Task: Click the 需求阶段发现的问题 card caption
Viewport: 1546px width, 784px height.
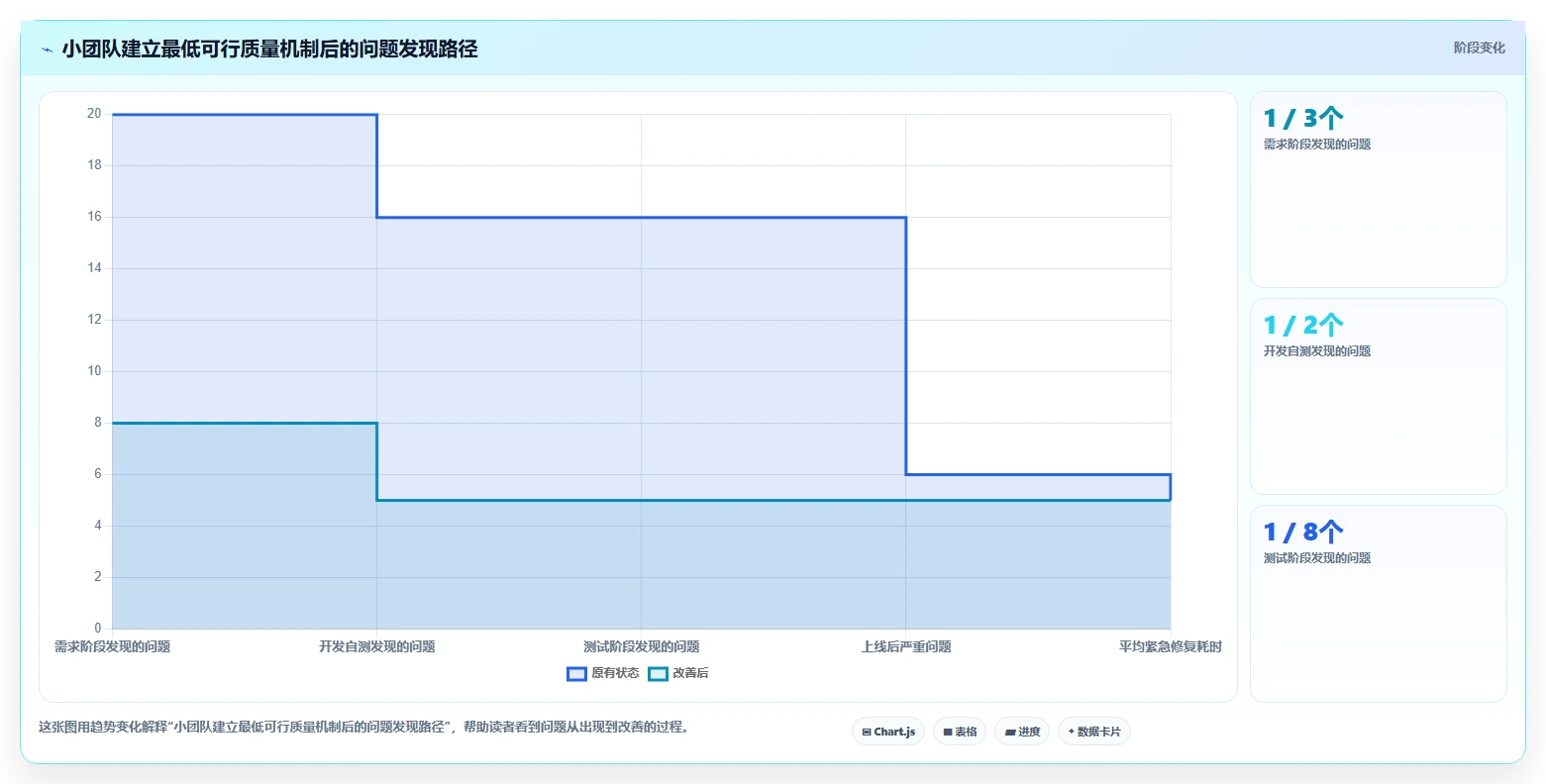Action: tap(1317, 145)
